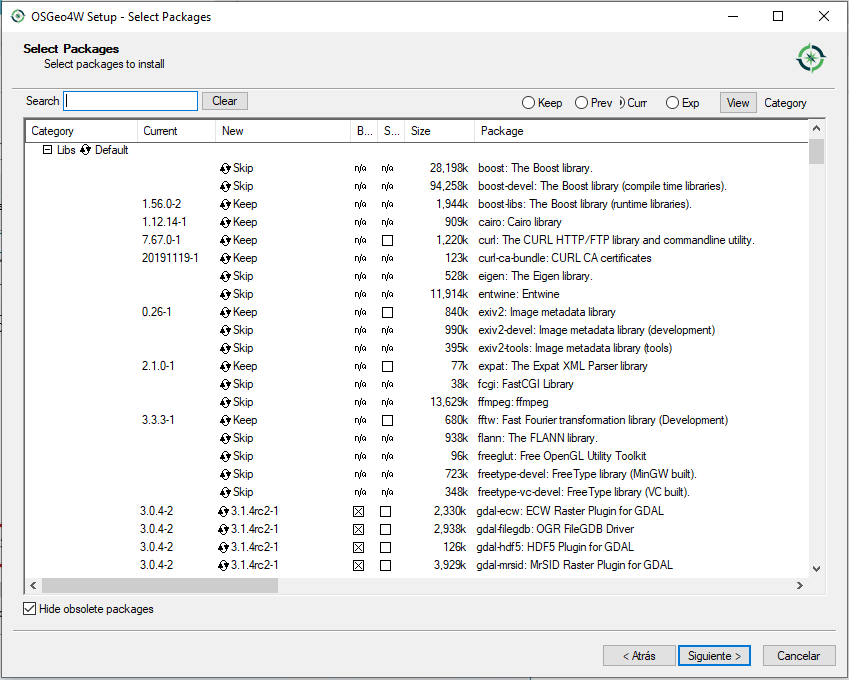Cycle the curl package install action
The width and height of the screenshot is (849, 680).
point(225,240)
